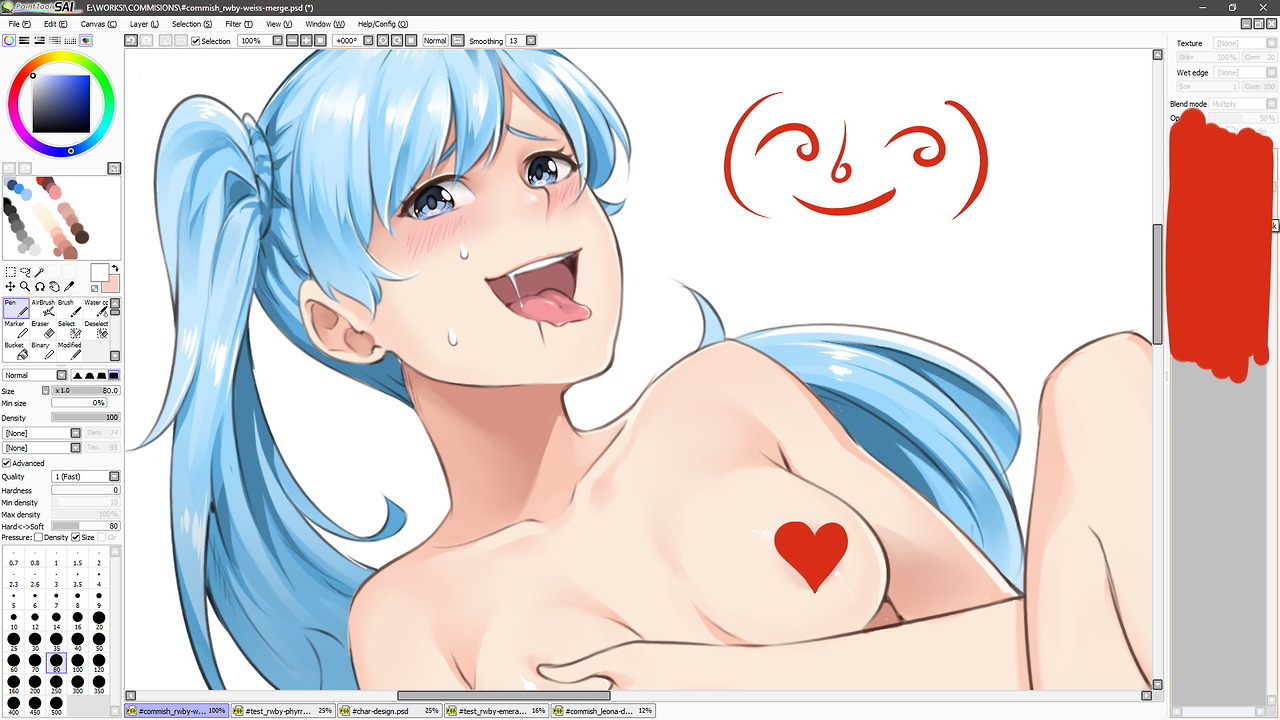
Task: Switch to #commish_leona-d... tab
Action: 604,711
